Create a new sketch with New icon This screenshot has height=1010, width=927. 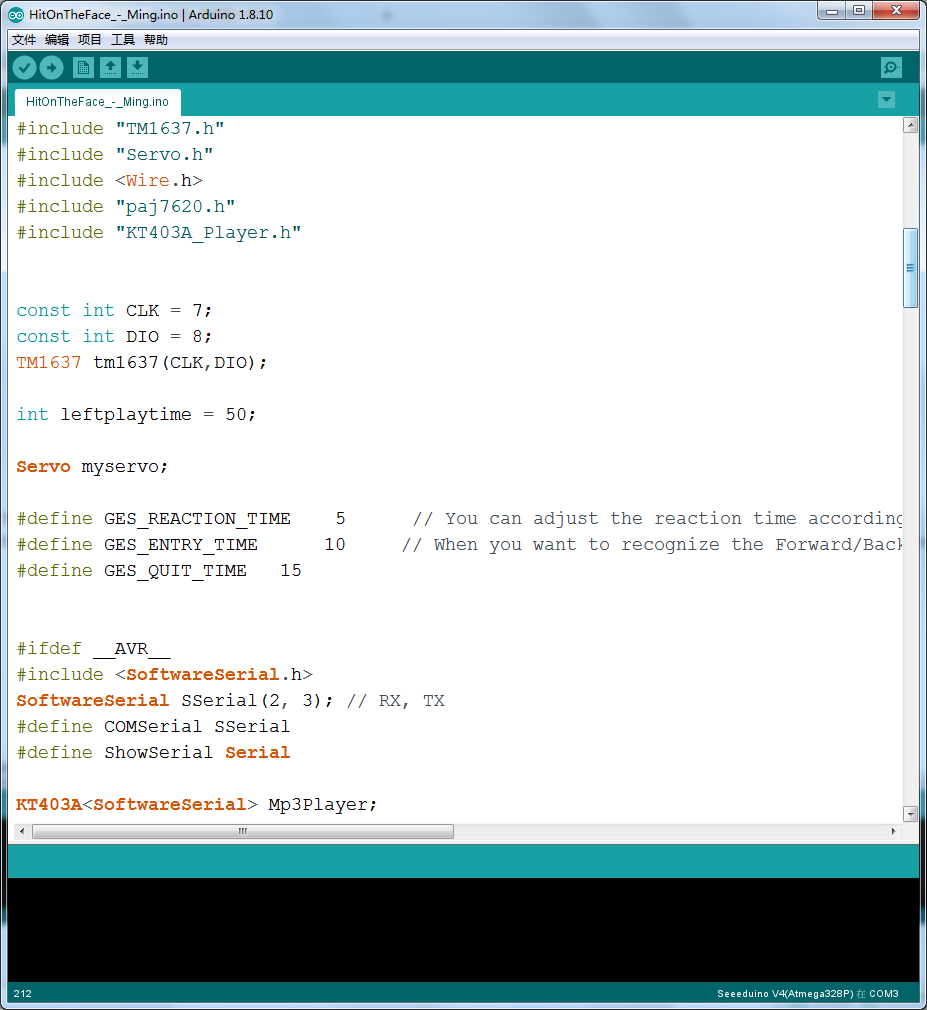tap(83, 68)
